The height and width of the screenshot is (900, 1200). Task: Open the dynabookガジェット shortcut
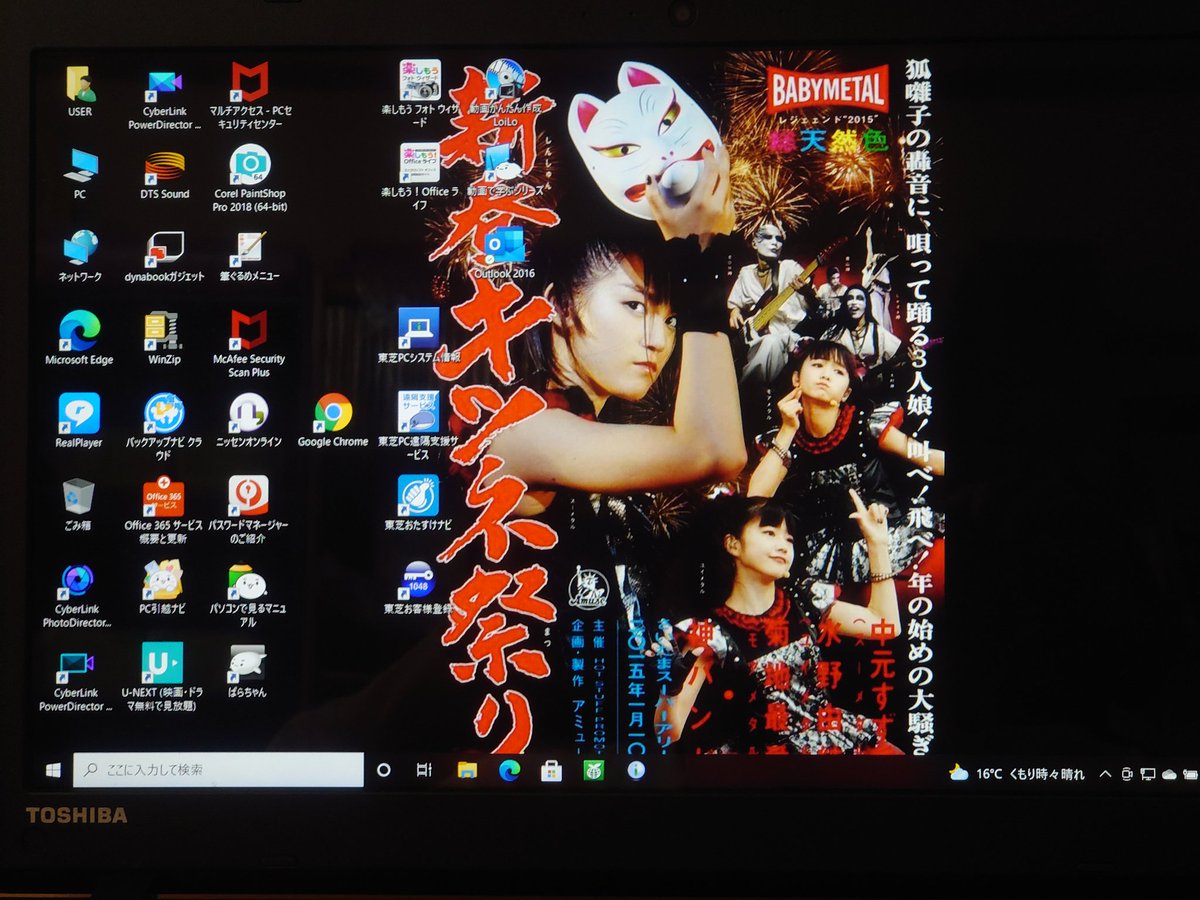164,256
